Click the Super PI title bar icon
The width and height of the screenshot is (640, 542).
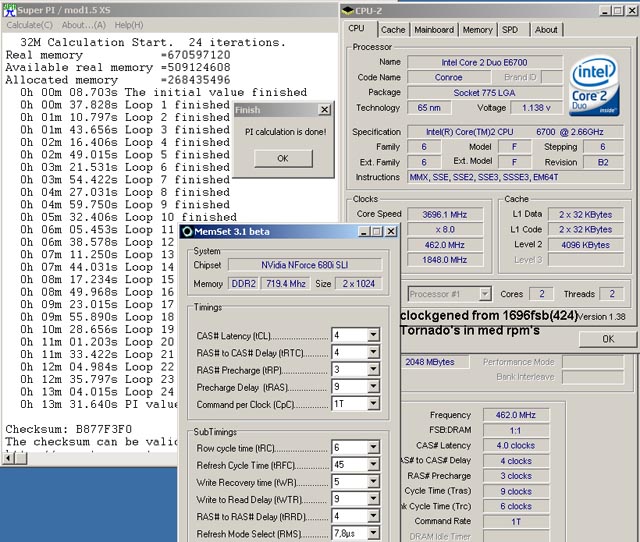point(9,10)
